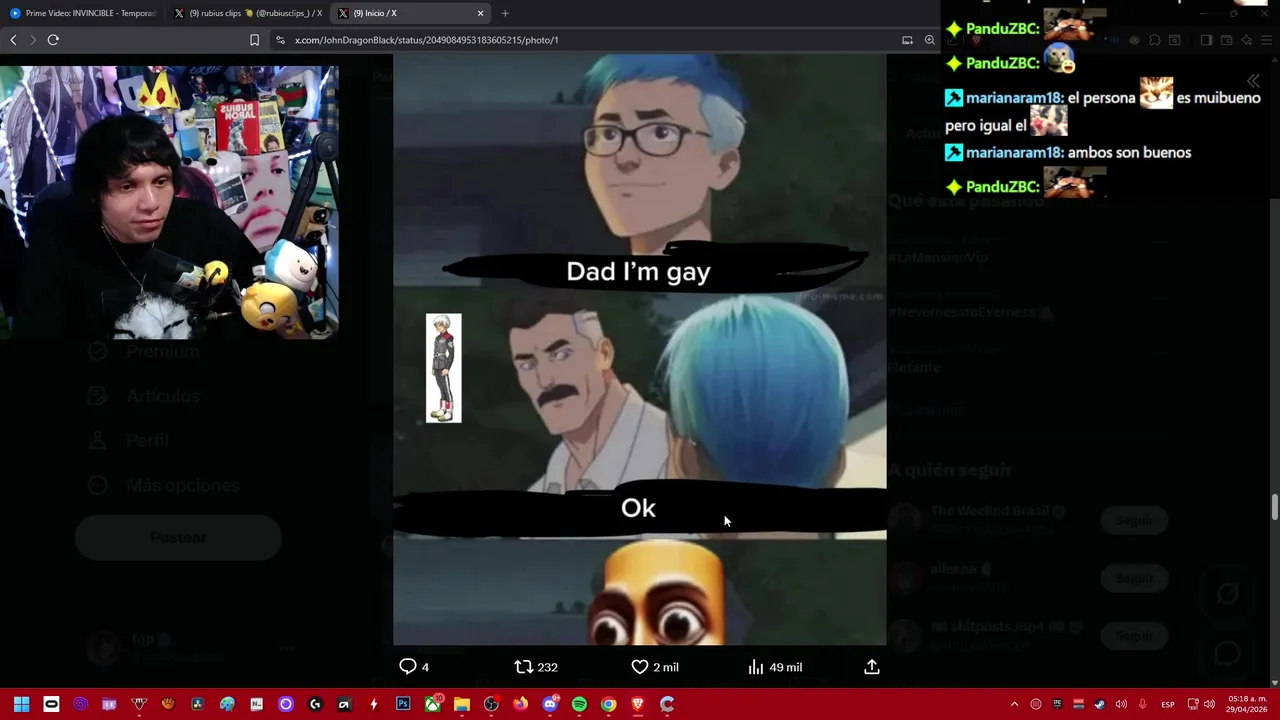Follow The Weeknd Brasil with Seguir
1280x720 pixels.
pyautogui.click(x=1134, y=520)
